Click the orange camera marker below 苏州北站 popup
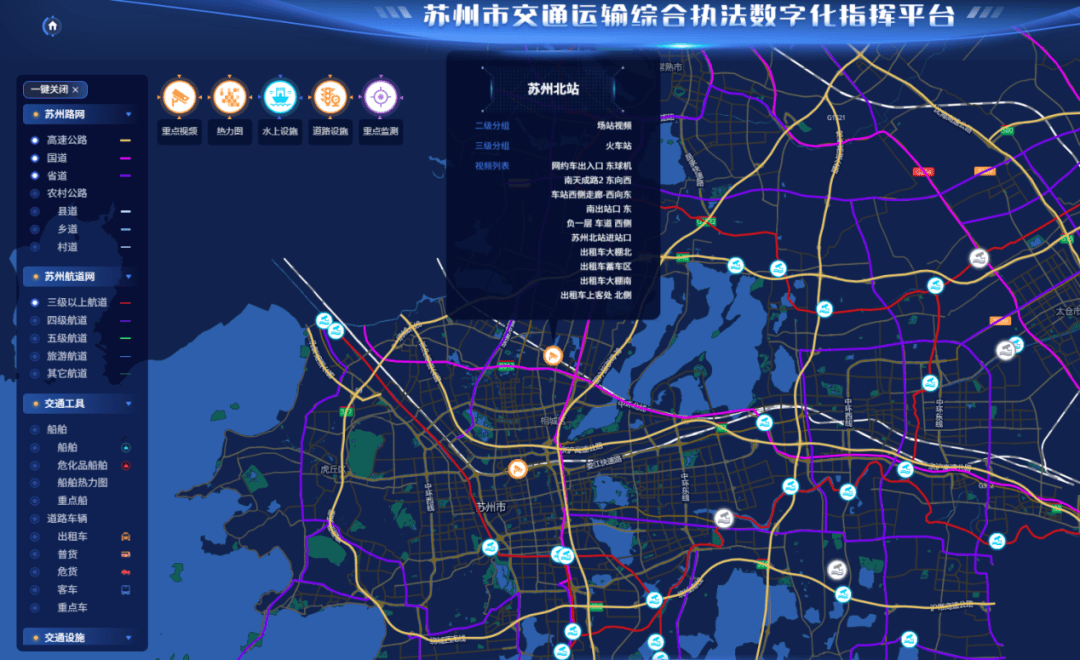 click(x=551, y=355)
